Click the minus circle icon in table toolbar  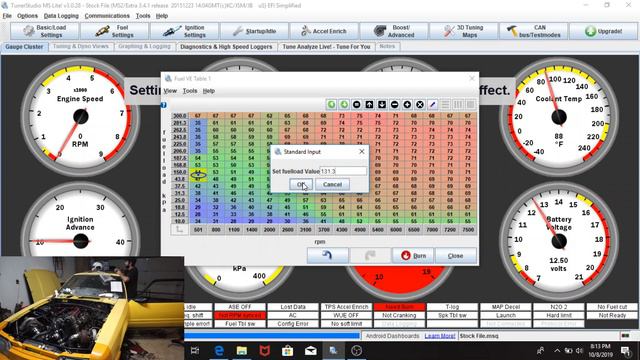coord(395,104)
